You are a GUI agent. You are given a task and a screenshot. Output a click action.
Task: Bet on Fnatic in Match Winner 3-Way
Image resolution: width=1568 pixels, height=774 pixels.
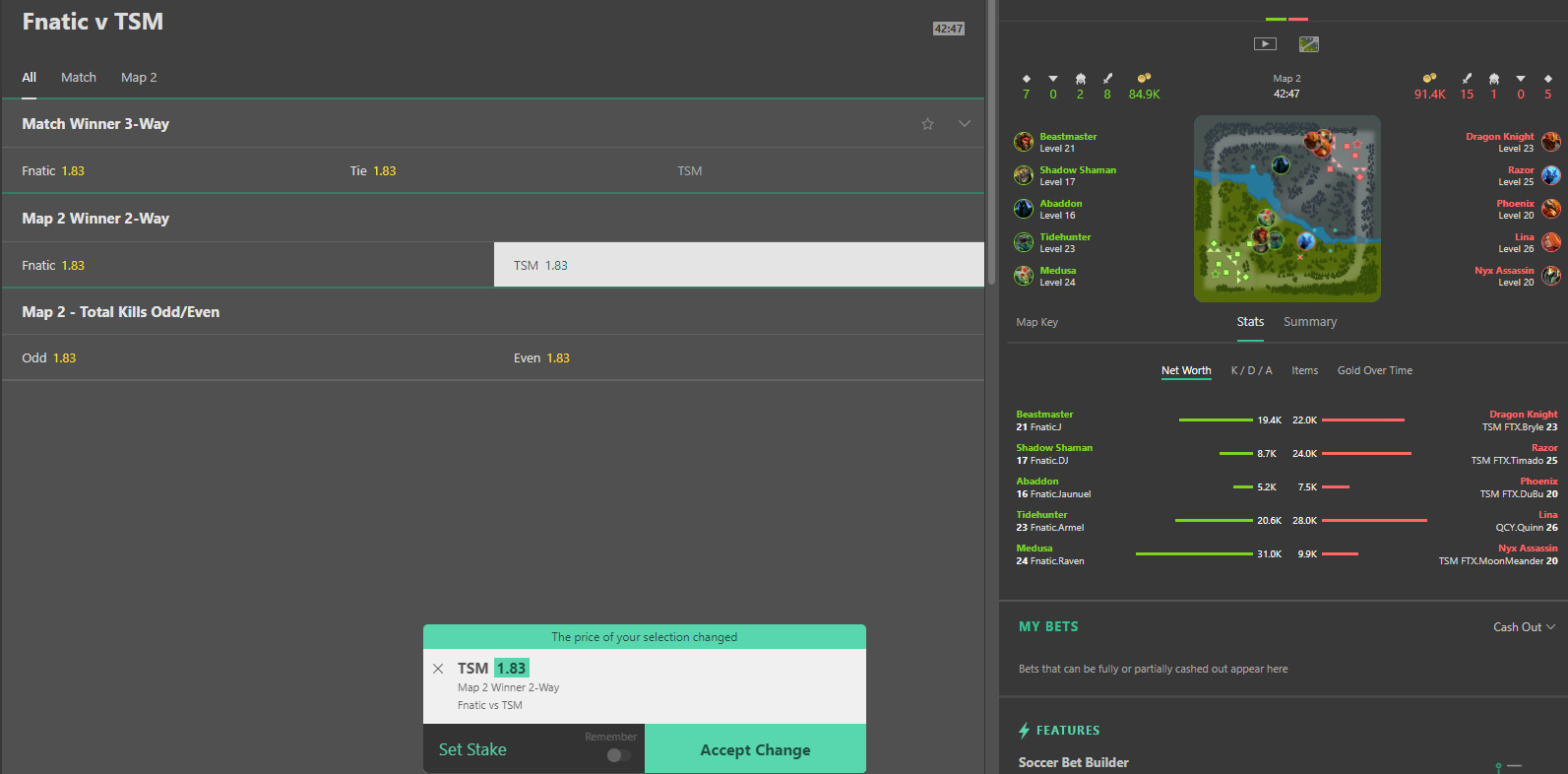pos(165,170)
